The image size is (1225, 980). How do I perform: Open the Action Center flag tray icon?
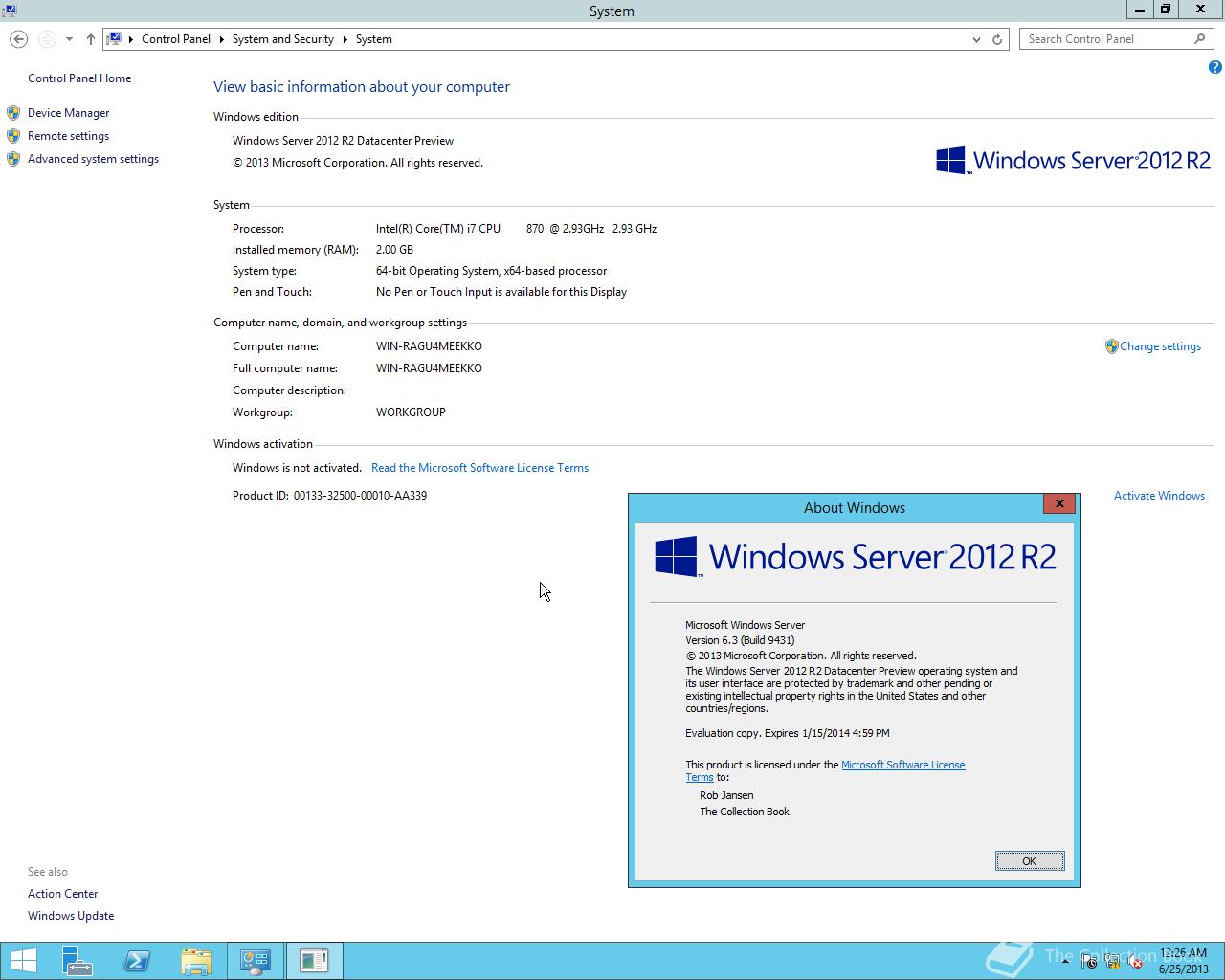tap(1089, 962)
